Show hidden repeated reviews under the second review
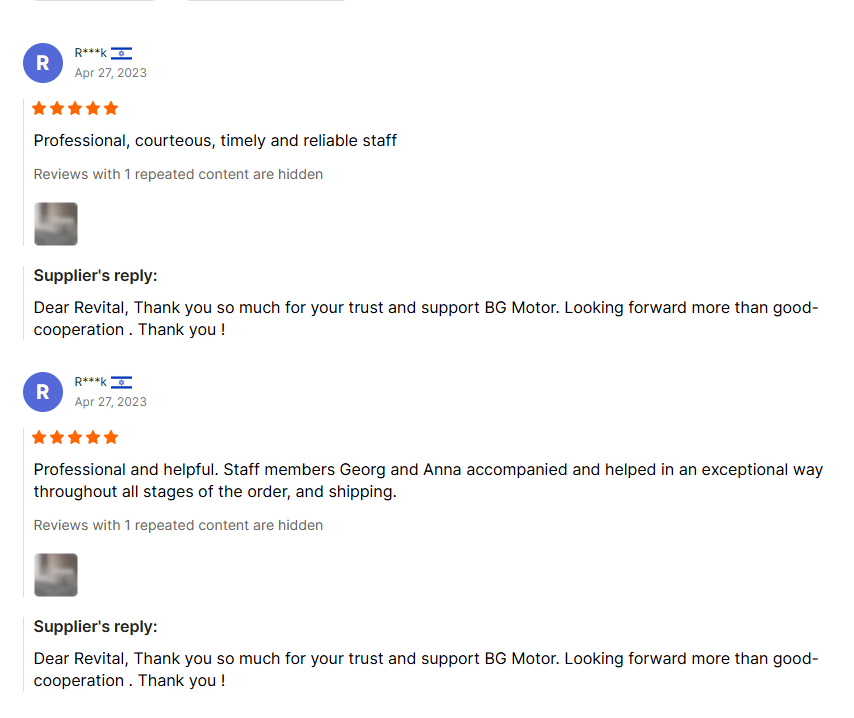 click(x=178, y=525)
